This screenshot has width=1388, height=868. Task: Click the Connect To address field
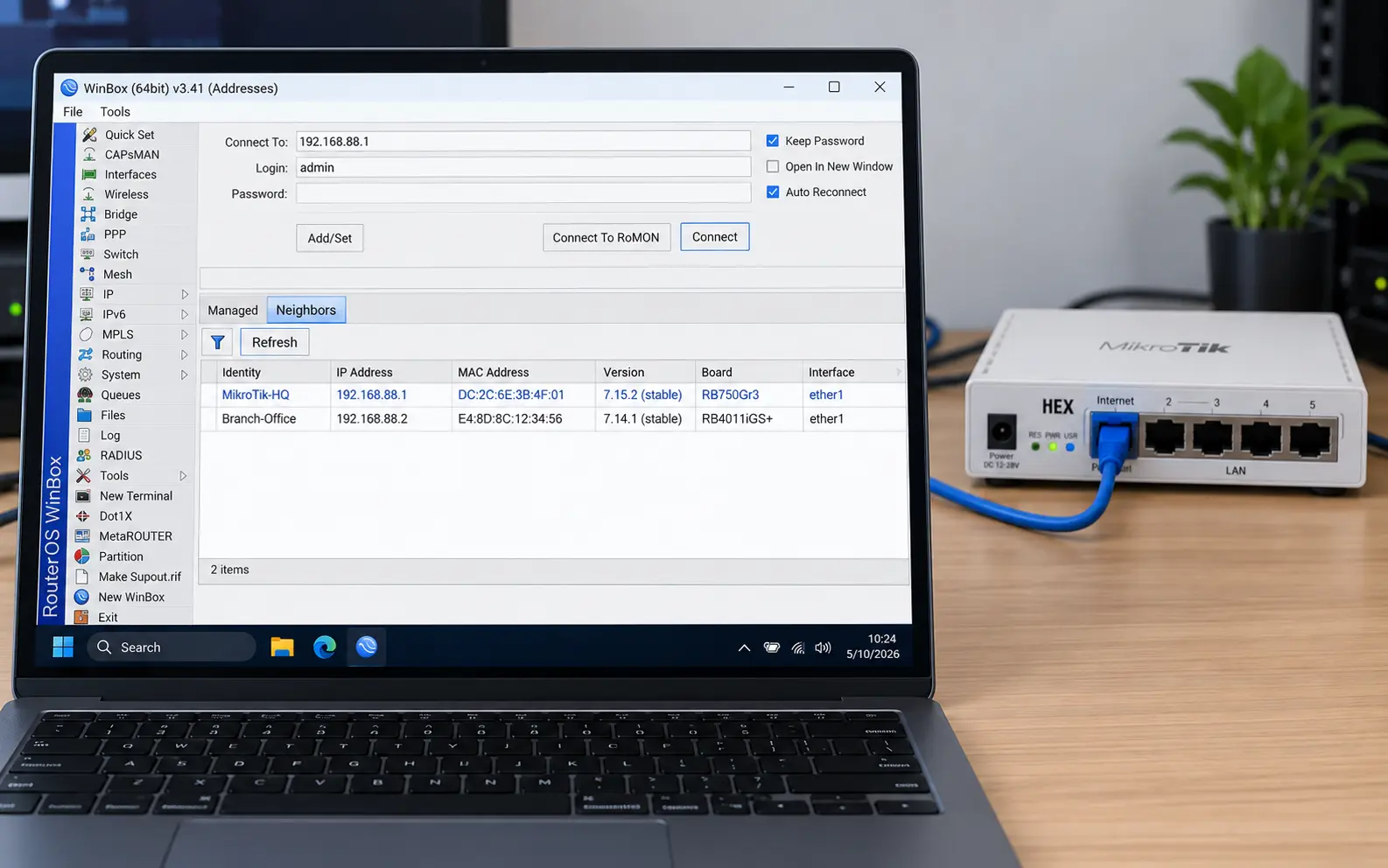pyautogui.click(x=523, y=142)
